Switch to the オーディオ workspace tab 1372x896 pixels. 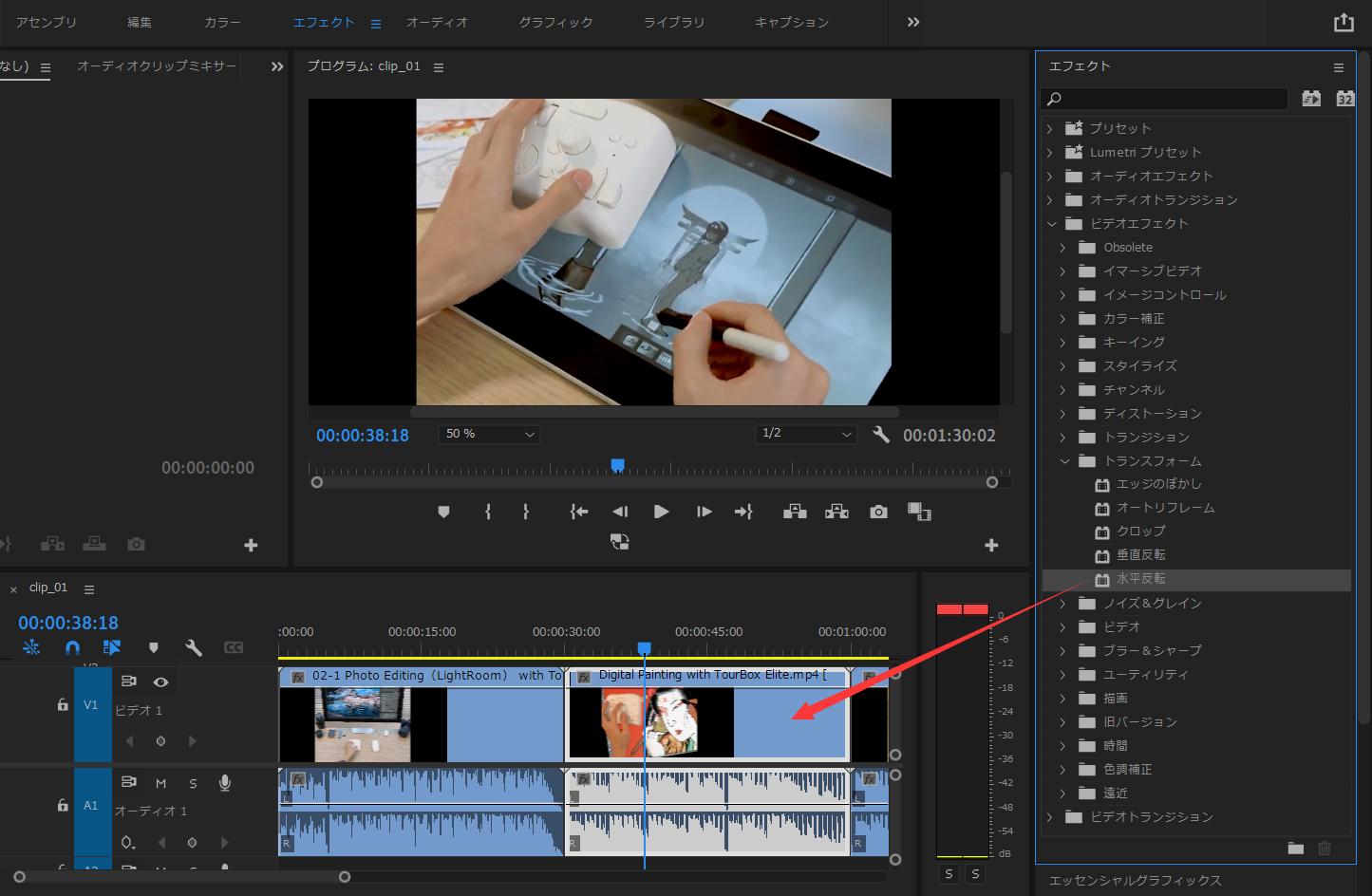point(437,22)
